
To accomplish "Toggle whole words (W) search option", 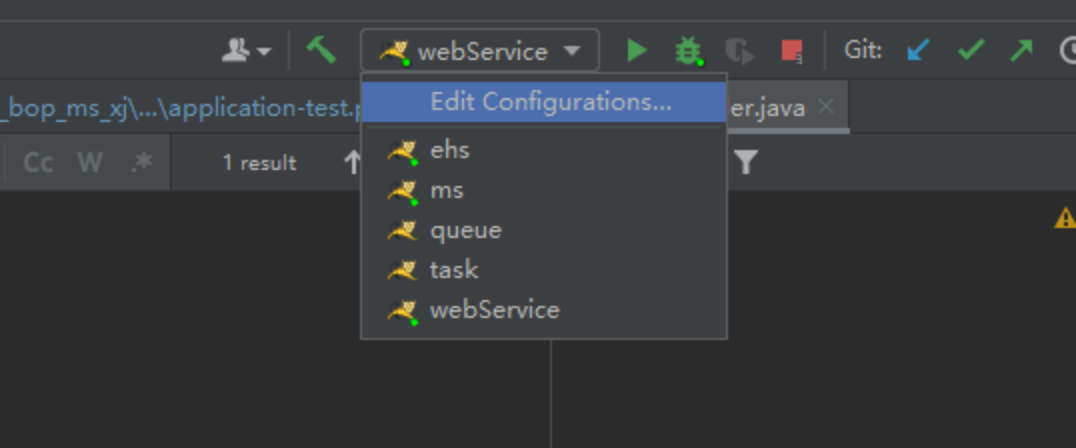I will click(90, 162).
